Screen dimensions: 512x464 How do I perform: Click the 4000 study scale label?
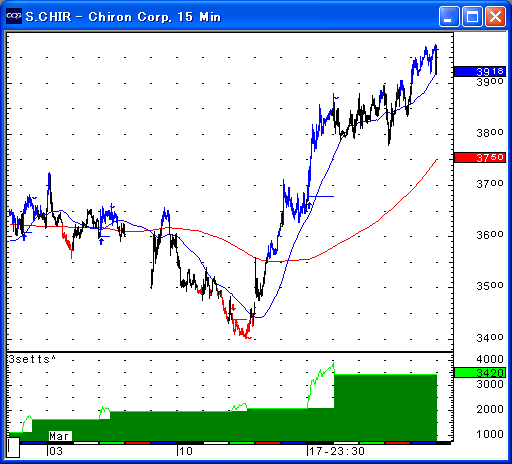(x=490, y=359)
